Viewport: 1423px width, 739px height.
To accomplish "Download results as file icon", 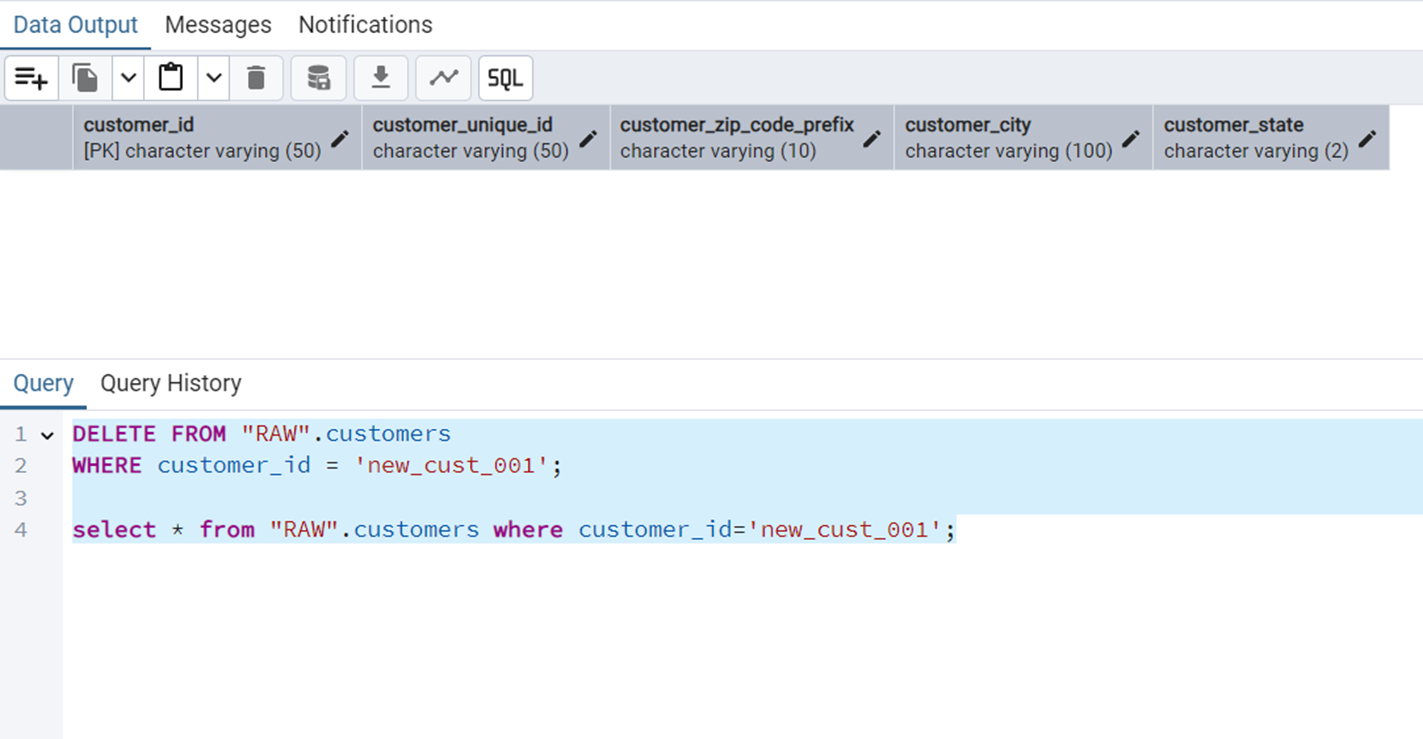I will [x=381, y=78].
